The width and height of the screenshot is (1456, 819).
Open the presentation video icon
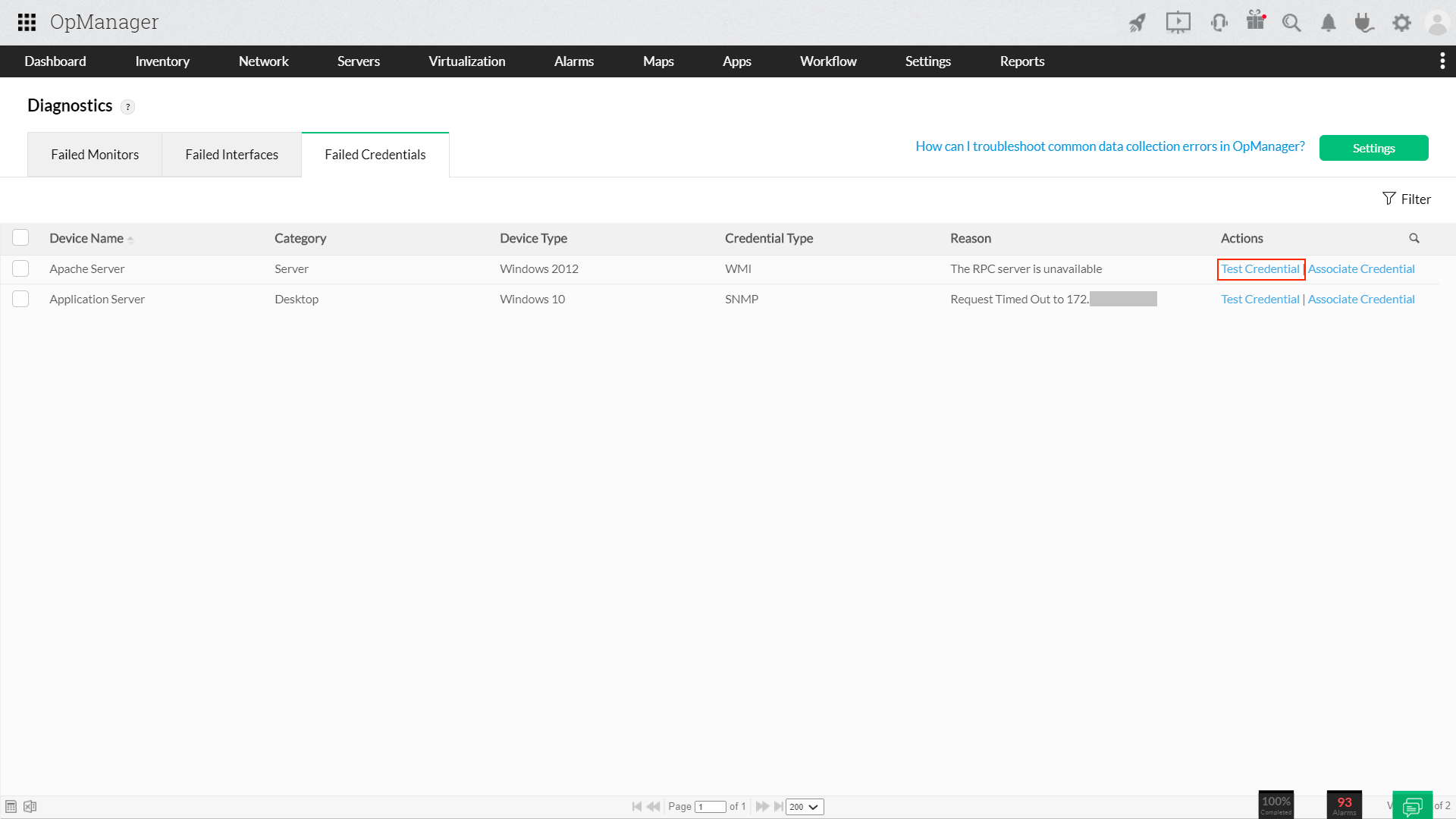click(1178, 23)
